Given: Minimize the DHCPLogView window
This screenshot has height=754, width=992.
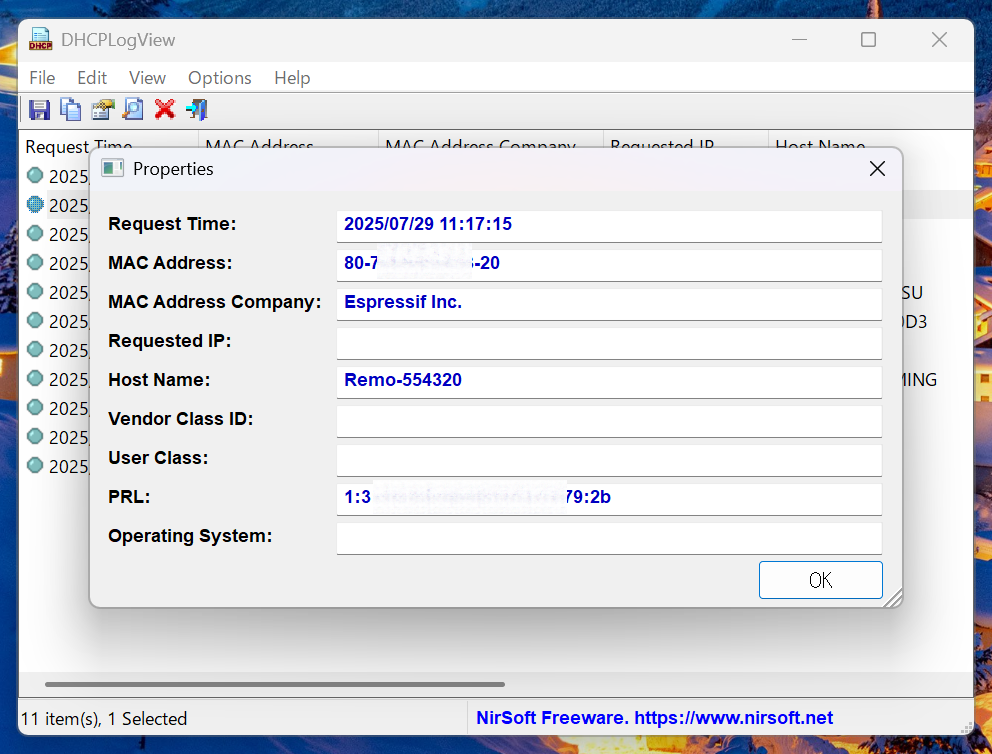Looking at the screenshot, I should tap(800, 40).
